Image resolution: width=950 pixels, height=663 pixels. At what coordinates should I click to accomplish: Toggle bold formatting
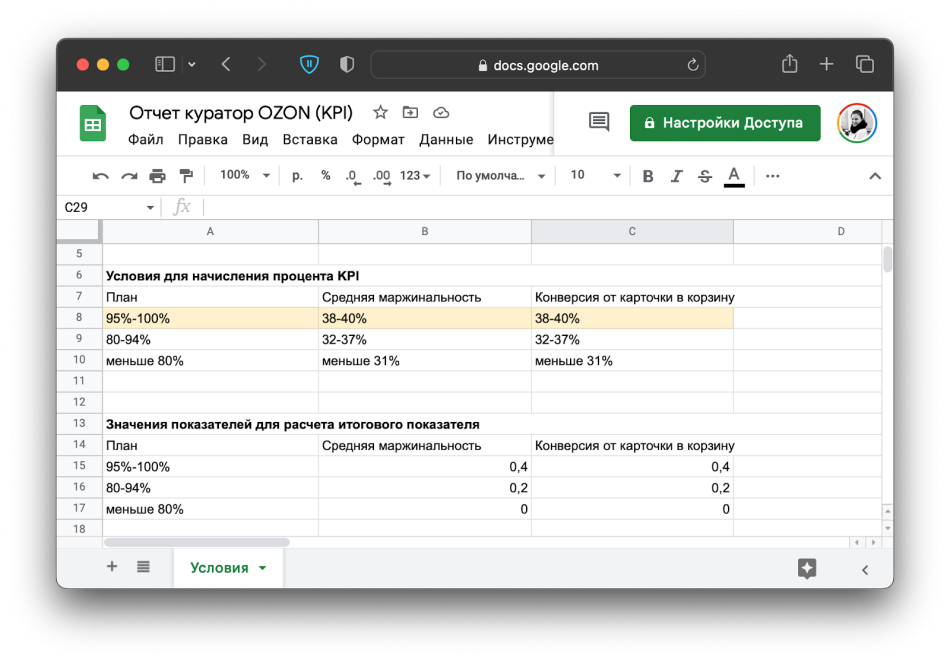[x=648, y=176]
